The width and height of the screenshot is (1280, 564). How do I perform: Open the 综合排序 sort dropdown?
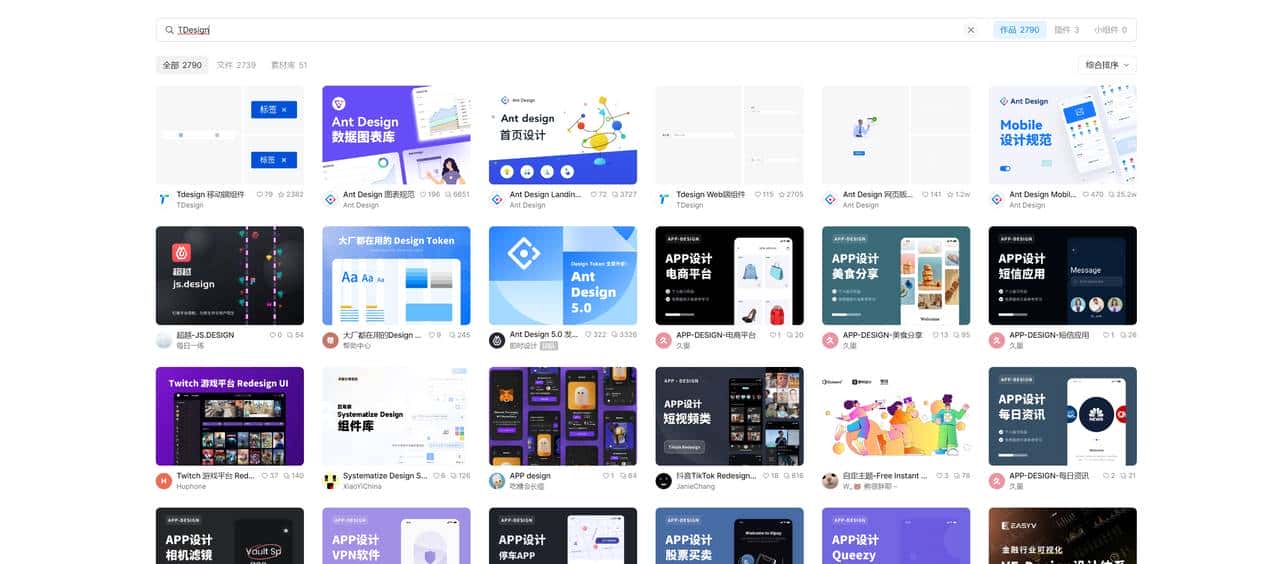pos(1107,65)
